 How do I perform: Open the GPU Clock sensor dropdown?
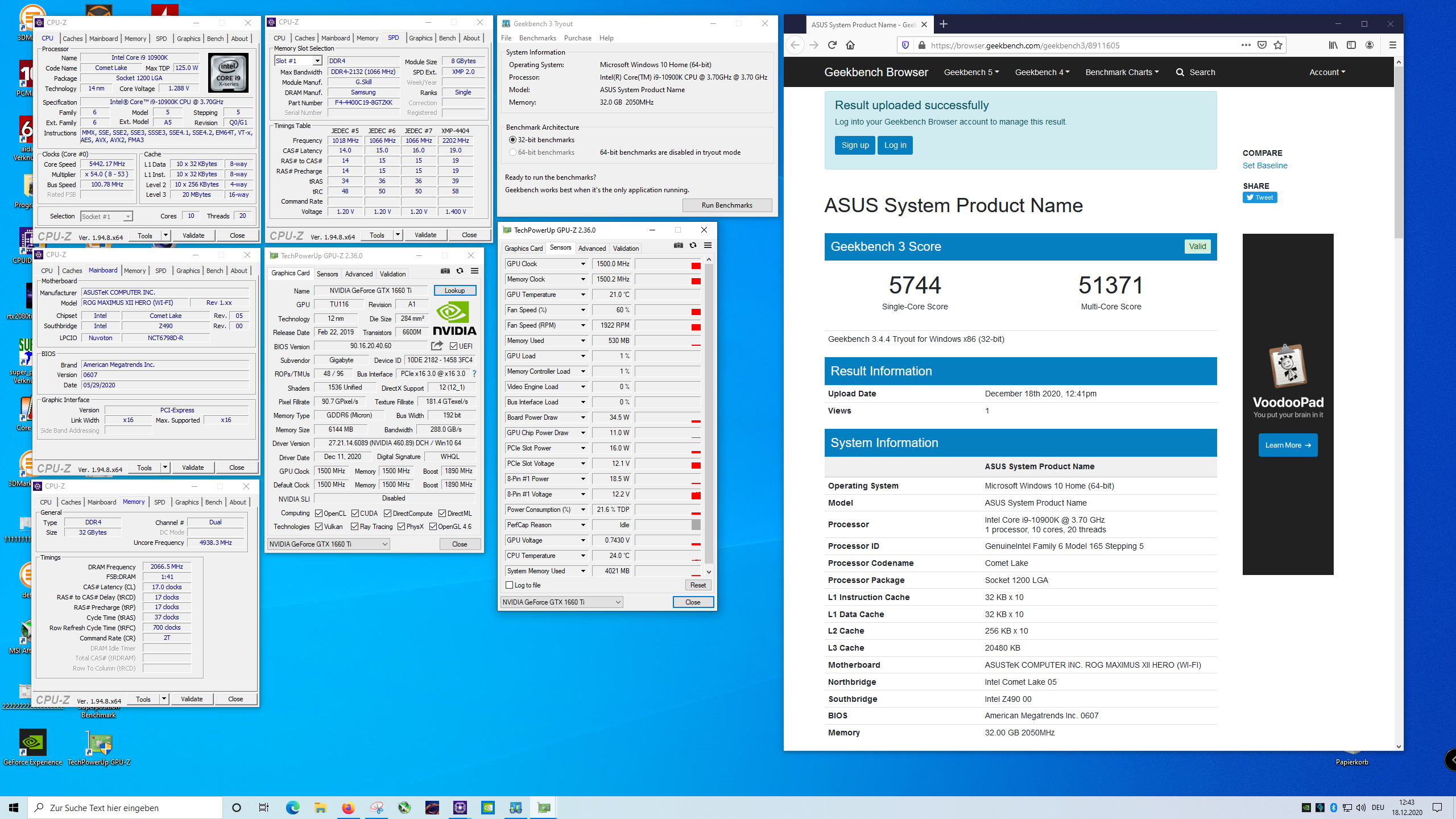(583, 264)
